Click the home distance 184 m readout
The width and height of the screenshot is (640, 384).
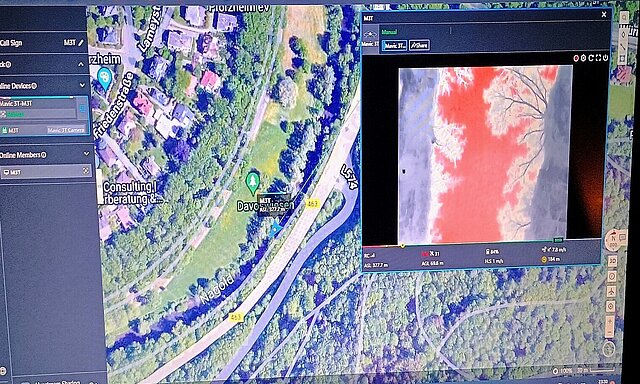(551, 259)
